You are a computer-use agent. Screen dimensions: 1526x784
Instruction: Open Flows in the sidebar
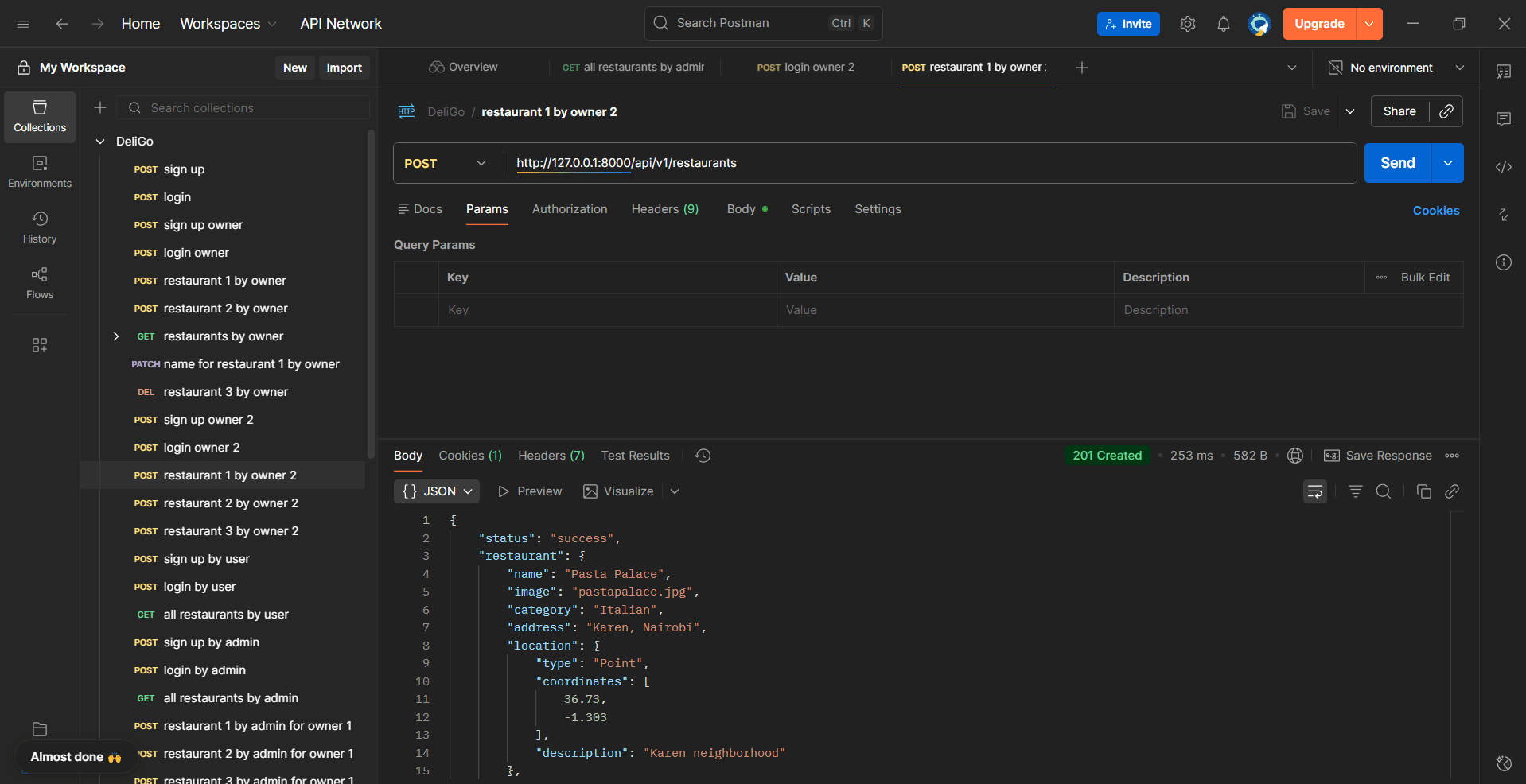coord(40,284)
